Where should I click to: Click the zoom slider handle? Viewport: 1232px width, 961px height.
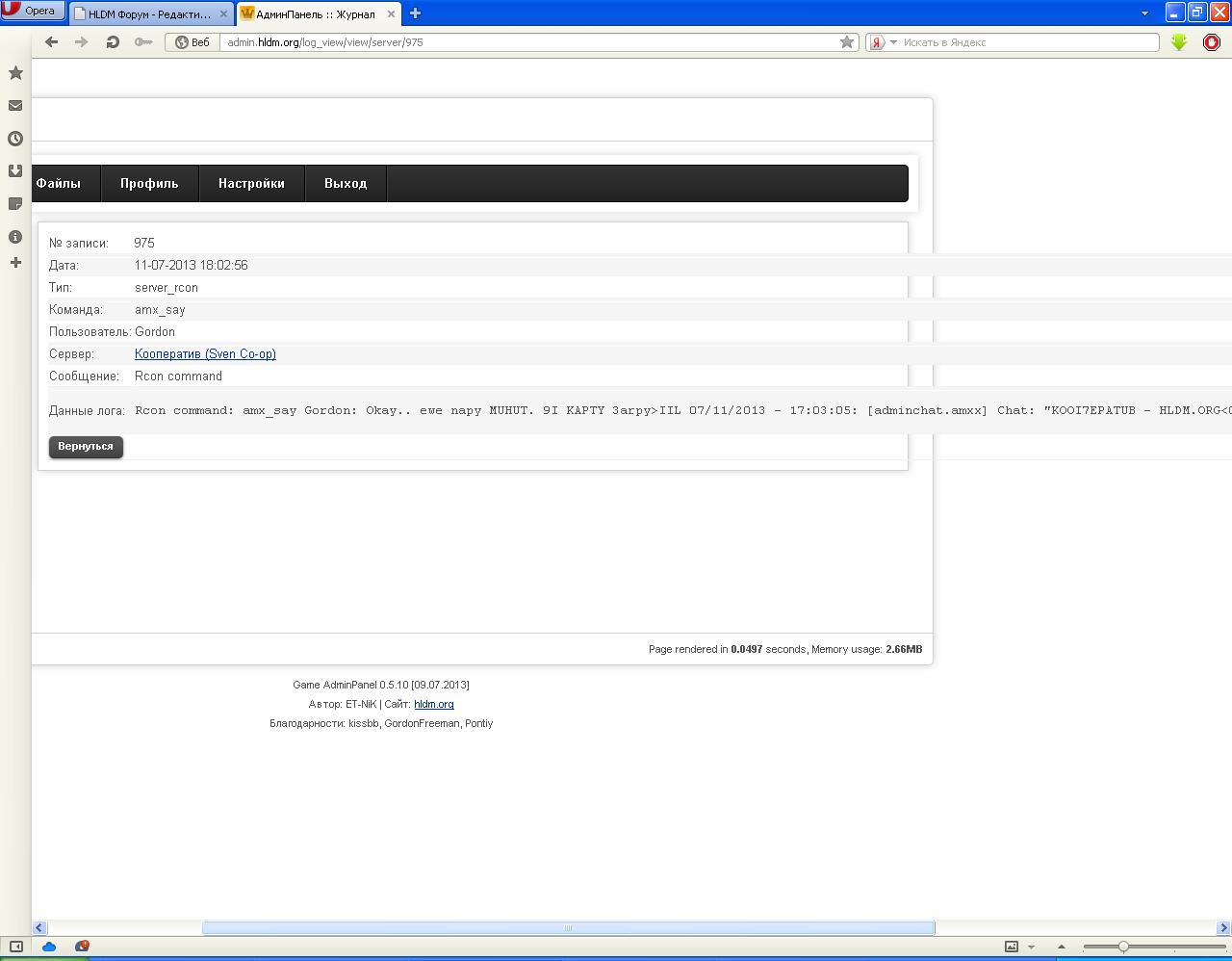(x=1123, y=948)
